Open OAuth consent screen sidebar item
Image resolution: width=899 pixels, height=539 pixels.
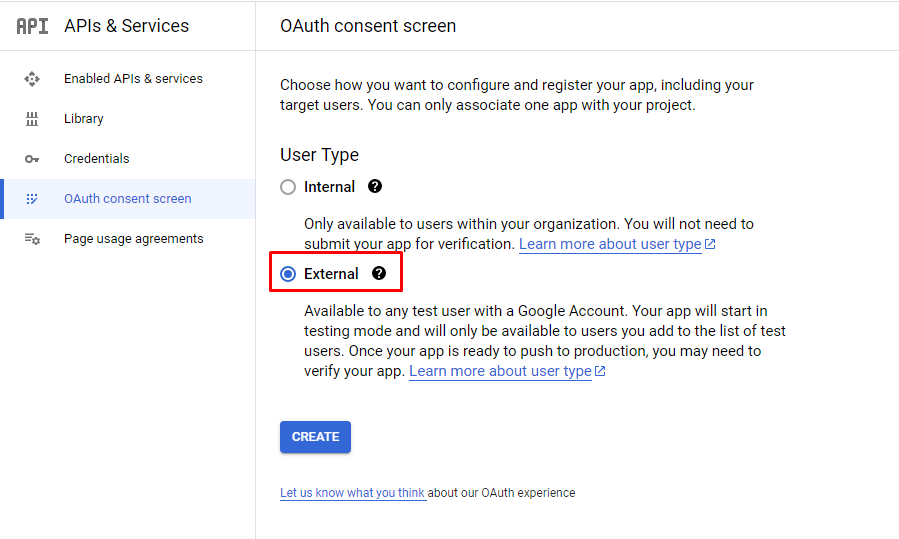pos(128,199)
